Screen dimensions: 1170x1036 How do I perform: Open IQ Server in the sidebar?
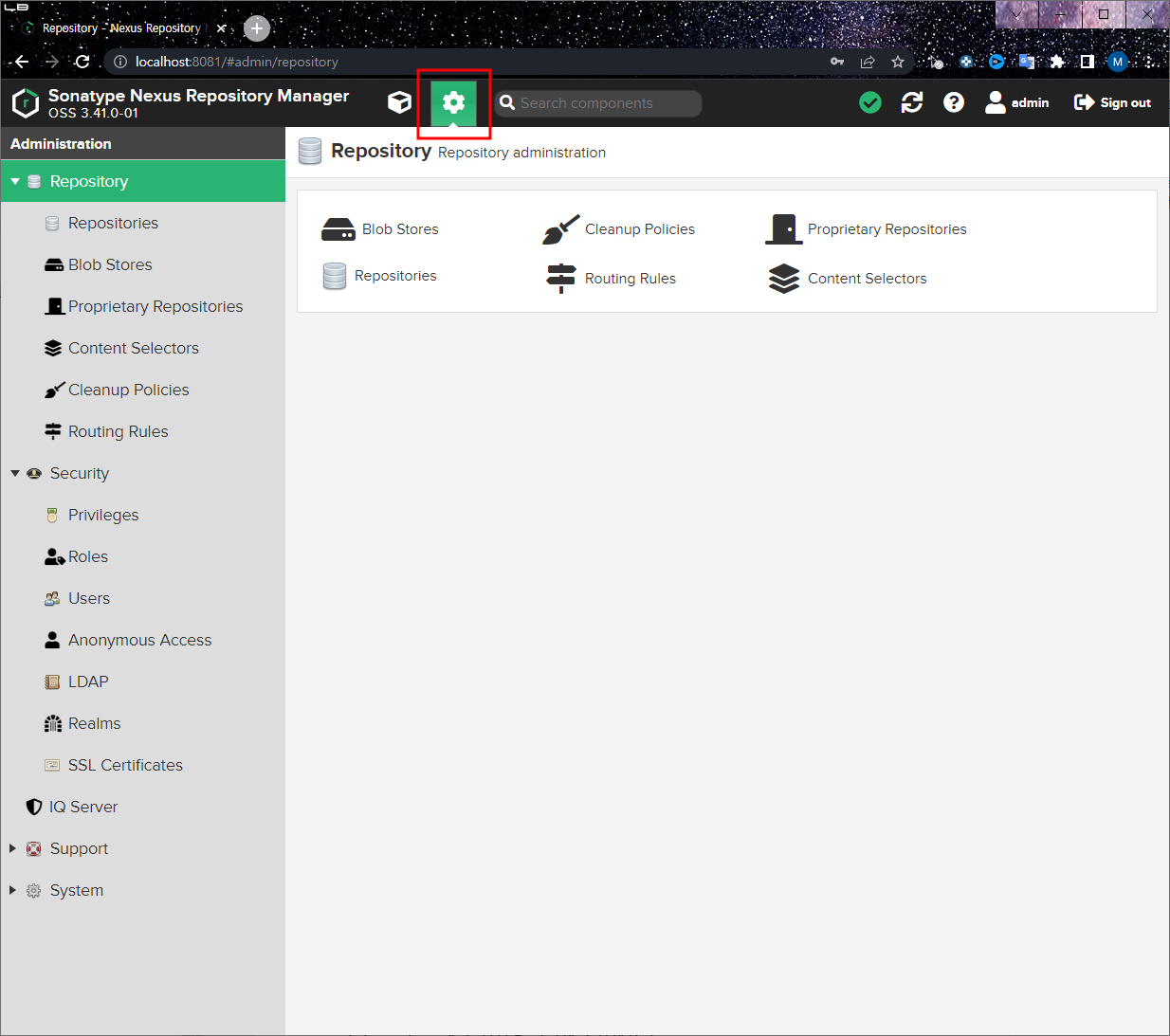(143, 807)
